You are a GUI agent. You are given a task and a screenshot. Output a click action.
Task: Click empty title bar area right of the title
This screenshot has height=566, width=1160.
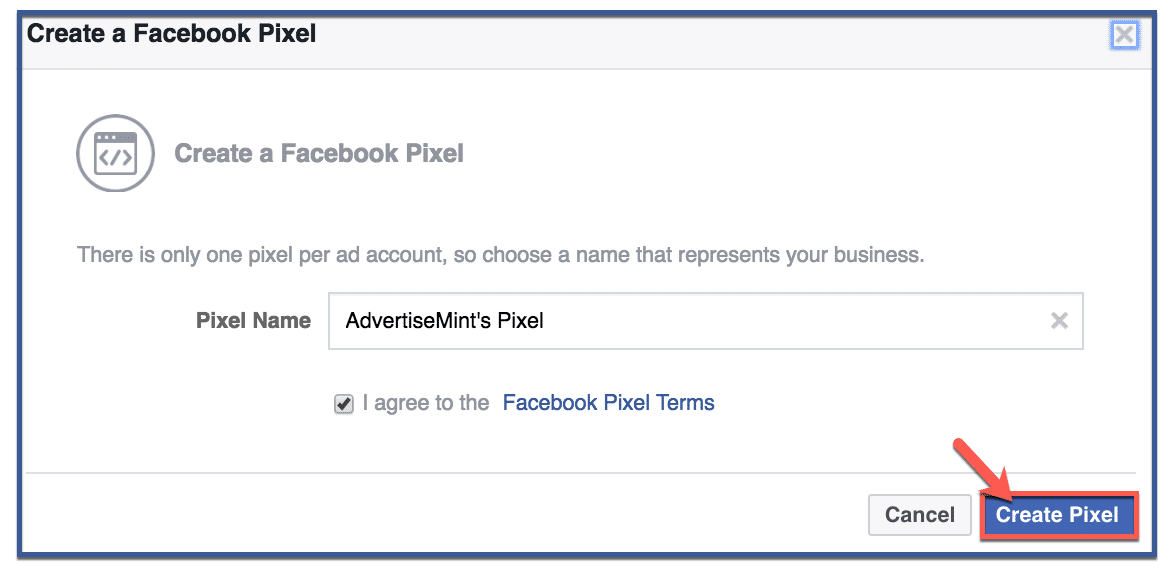(700, 34)
